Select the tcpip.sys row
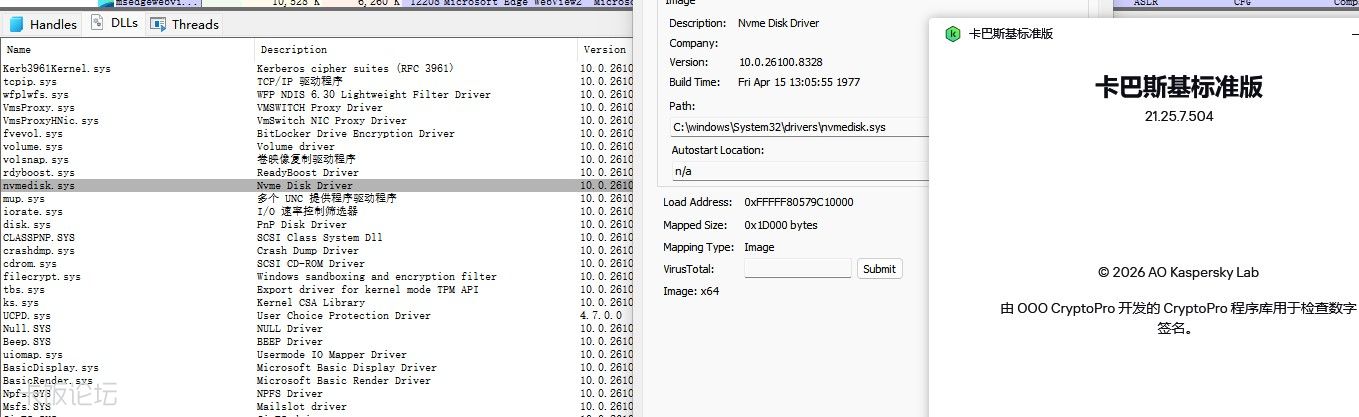This screenshot has width=1359, height=417. pos(317,81)
